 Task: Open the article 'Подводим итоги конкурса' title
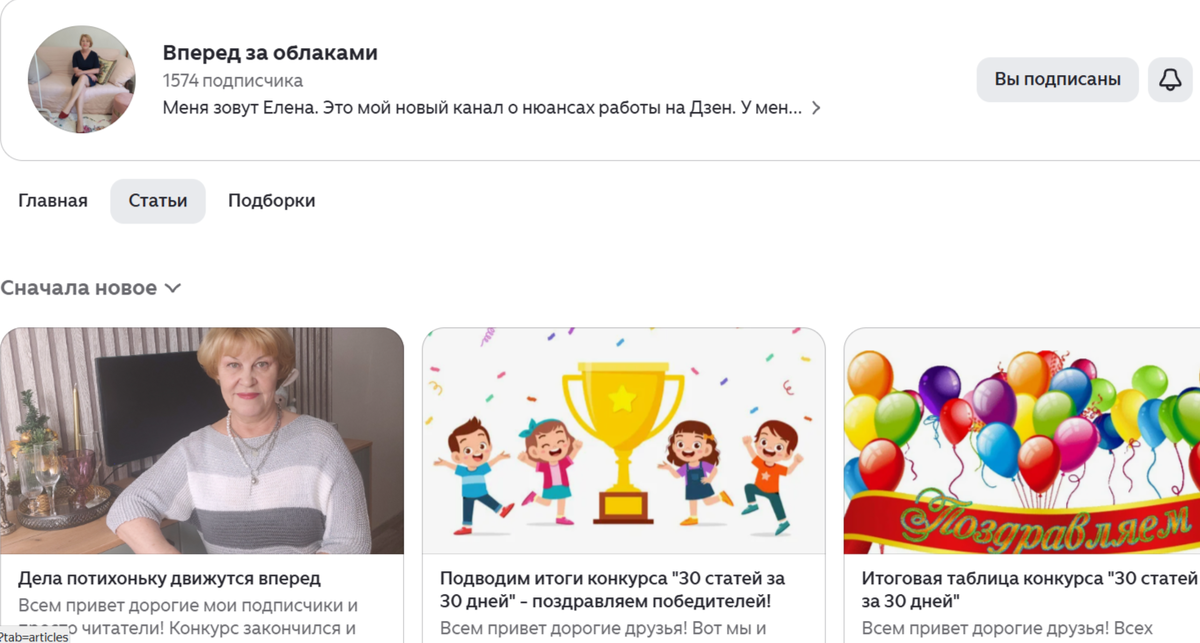(612, 590)
